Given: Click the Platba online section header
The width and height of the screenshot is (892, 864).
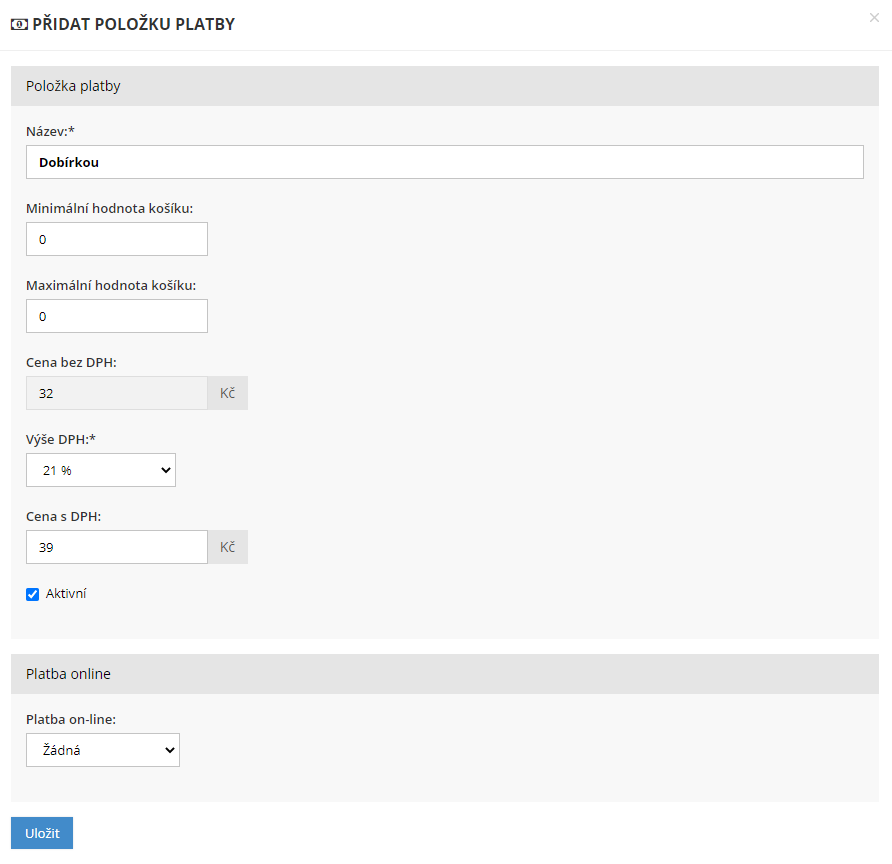Looking at the screenshot, I should [68, 674].
